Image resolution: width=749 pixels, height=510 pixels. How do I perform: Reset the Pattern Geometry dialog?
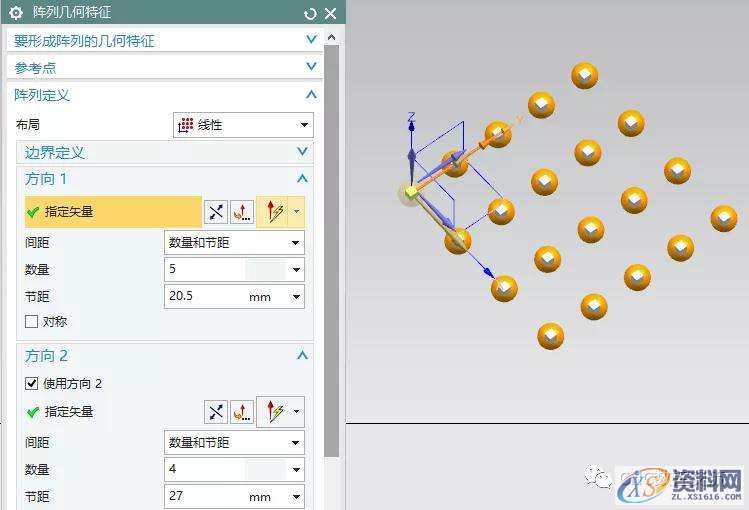click(x=310, y=13)
